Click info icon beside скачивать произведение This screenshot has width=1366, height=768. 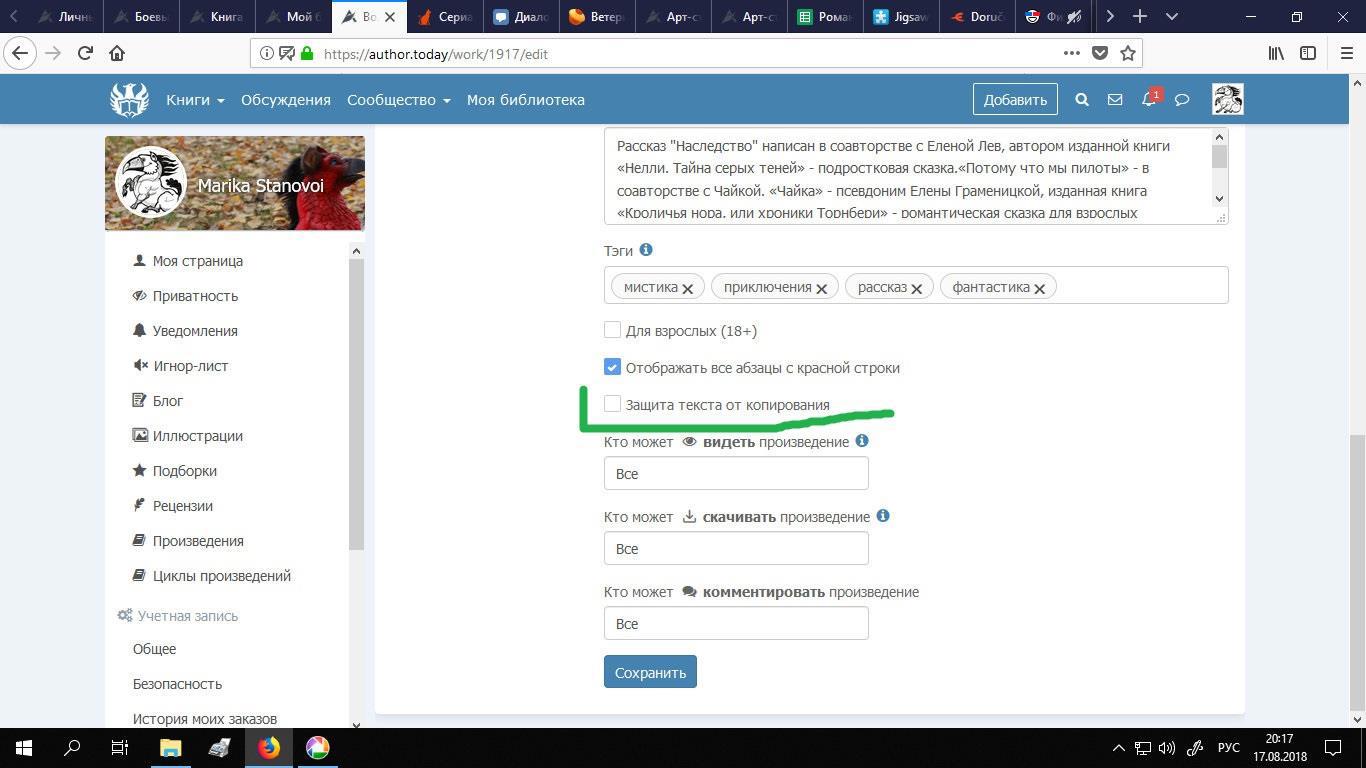point(883,516)
